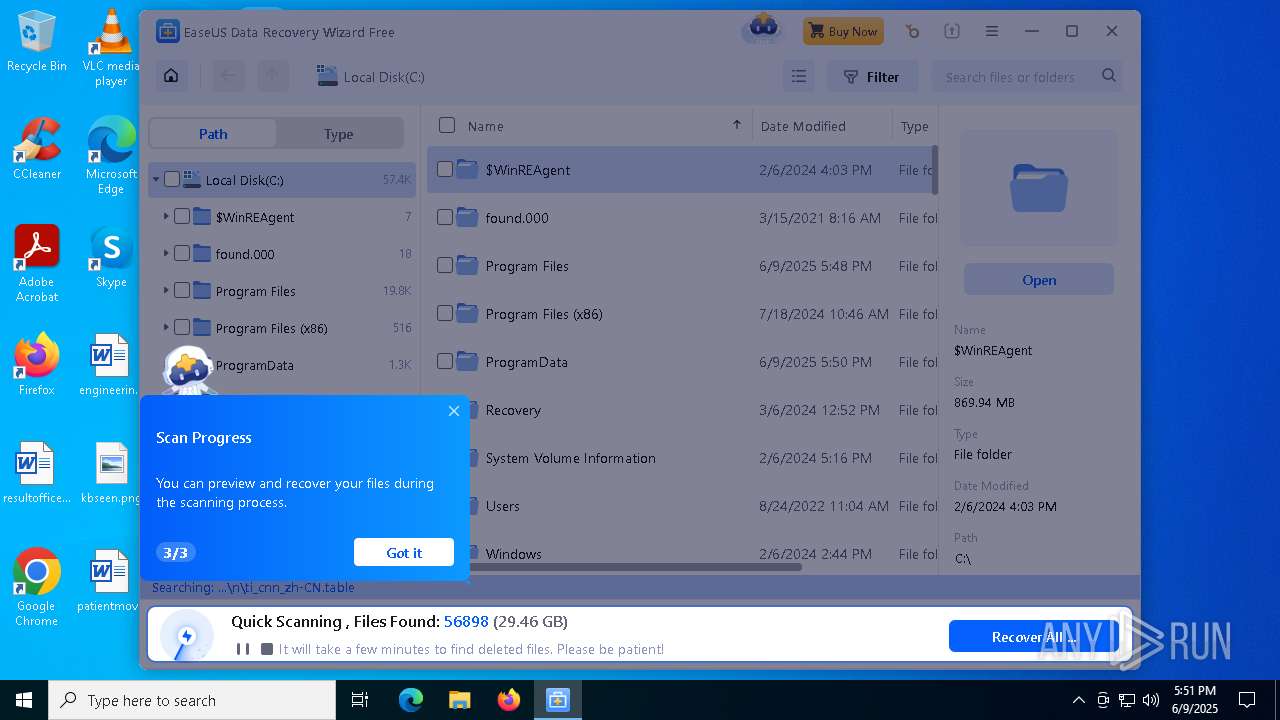Image resolution: width=1280 pixels, height=720 pixels.
Task: Select the System Volume Information row
Action: click(x=682, y=458)
